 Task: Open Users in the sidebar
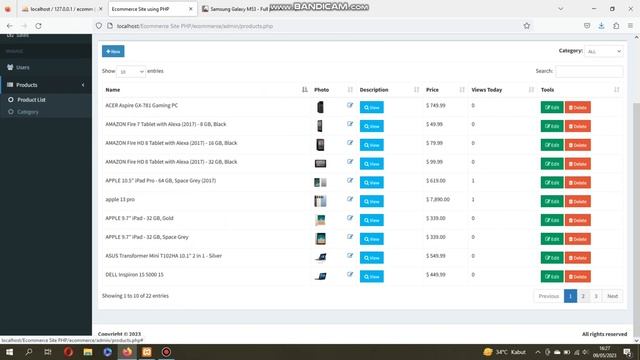[x=22, y=67]
